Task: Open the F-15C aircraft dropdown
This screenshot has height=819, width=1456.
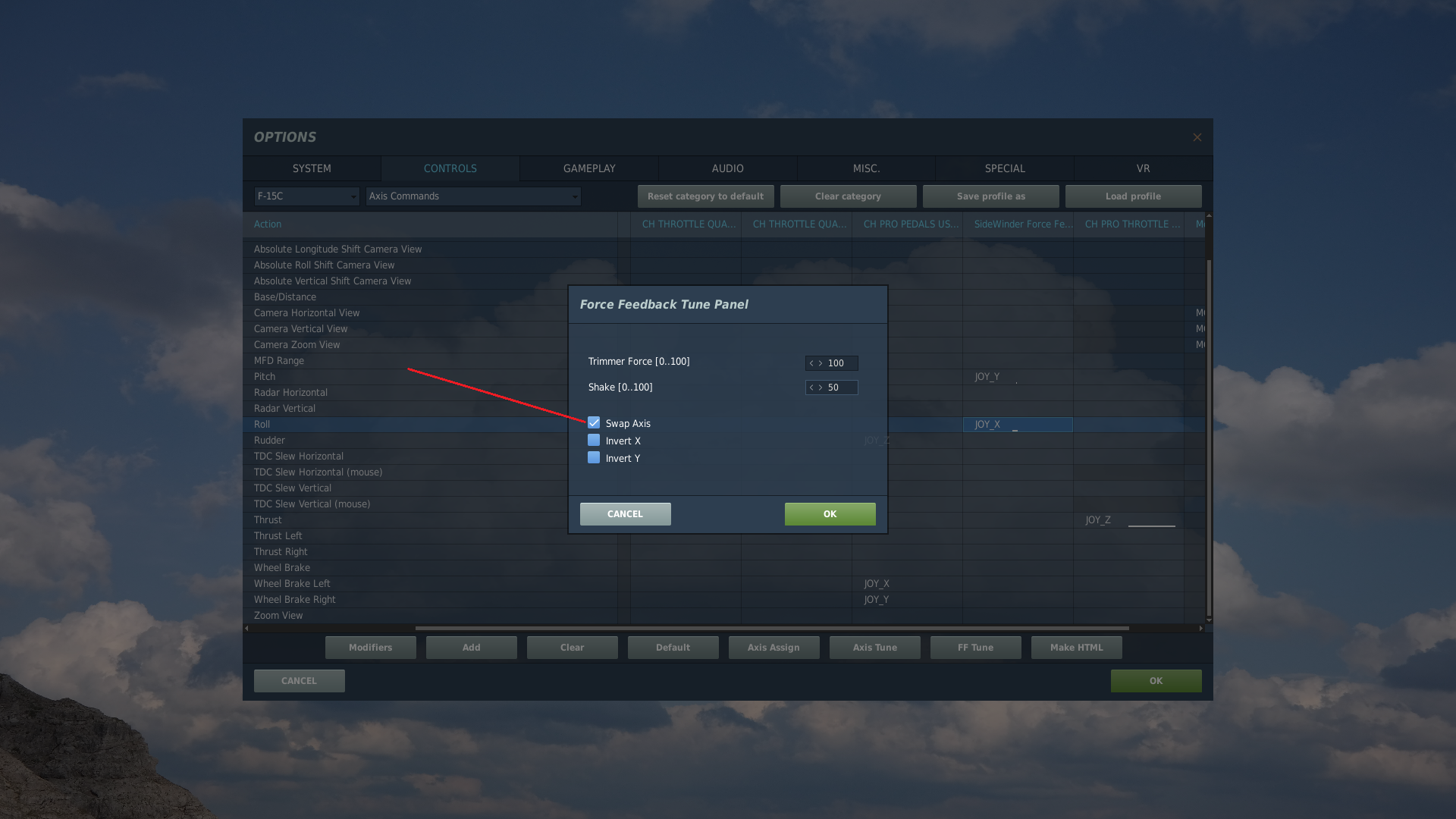Action: click(306, 196)
